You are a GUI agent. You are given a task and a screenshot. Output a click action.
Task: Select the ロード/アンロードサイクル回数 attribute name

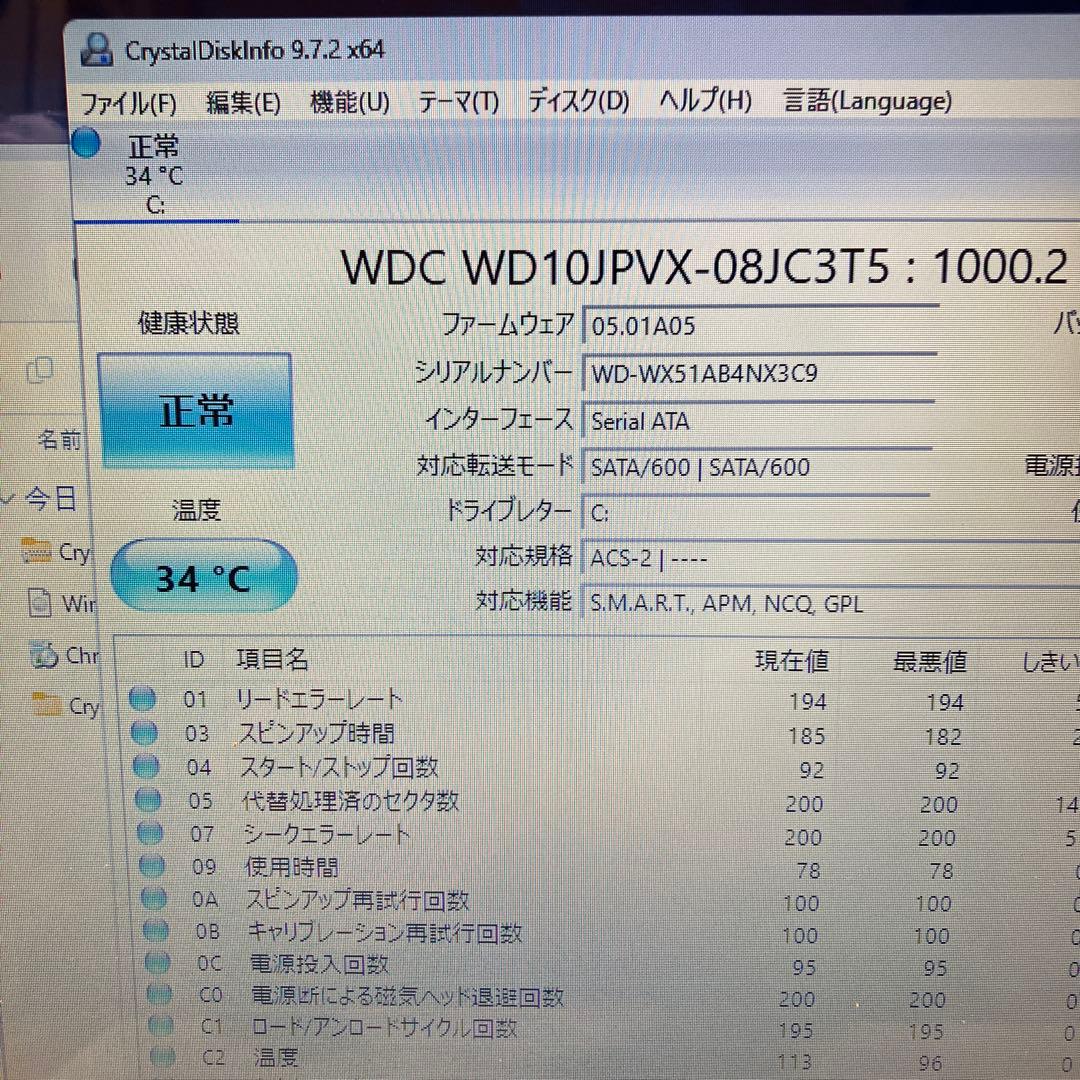385,1028
